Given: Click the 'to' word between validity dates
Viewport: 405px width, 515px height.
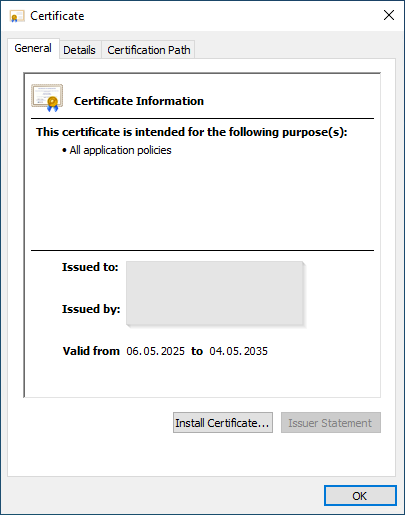Looking at the screenshot, I should (197, 351).
